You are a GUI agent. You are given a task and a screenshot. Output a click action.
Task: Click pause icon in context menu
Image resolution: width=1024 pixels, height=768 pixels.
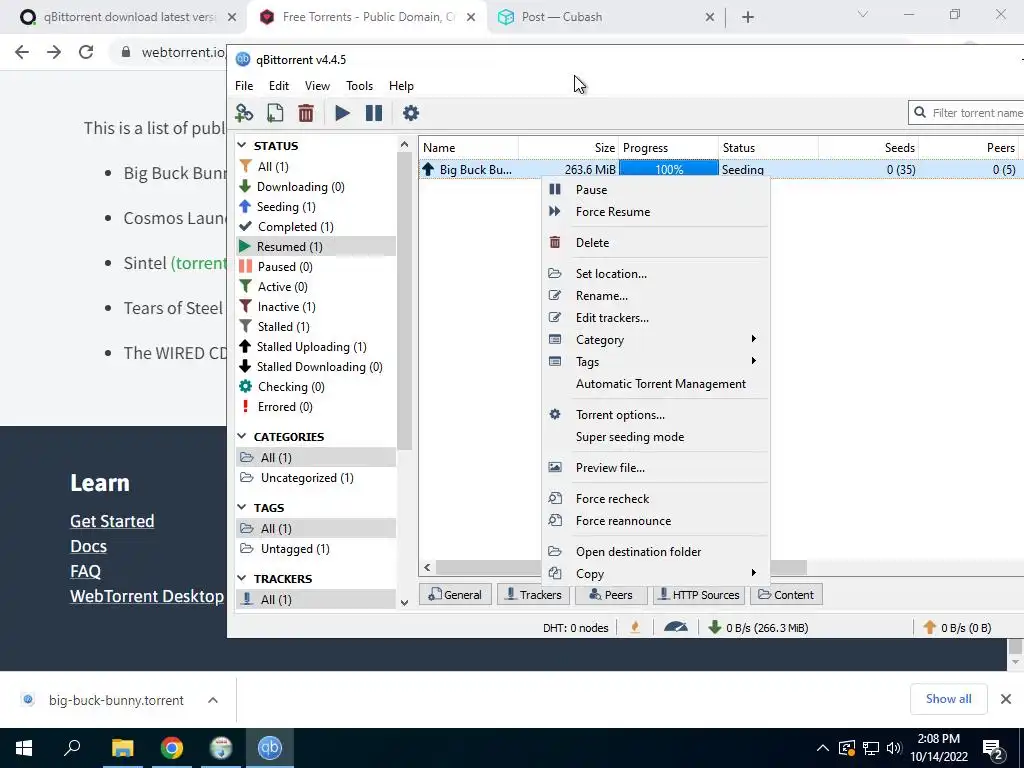[554, 189]
